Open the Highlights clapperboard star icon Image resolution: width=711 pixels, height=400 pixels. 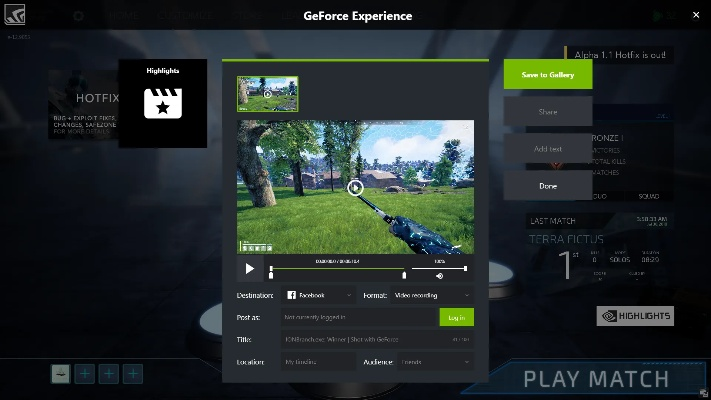pyautogui.click(x=162, y=104)
